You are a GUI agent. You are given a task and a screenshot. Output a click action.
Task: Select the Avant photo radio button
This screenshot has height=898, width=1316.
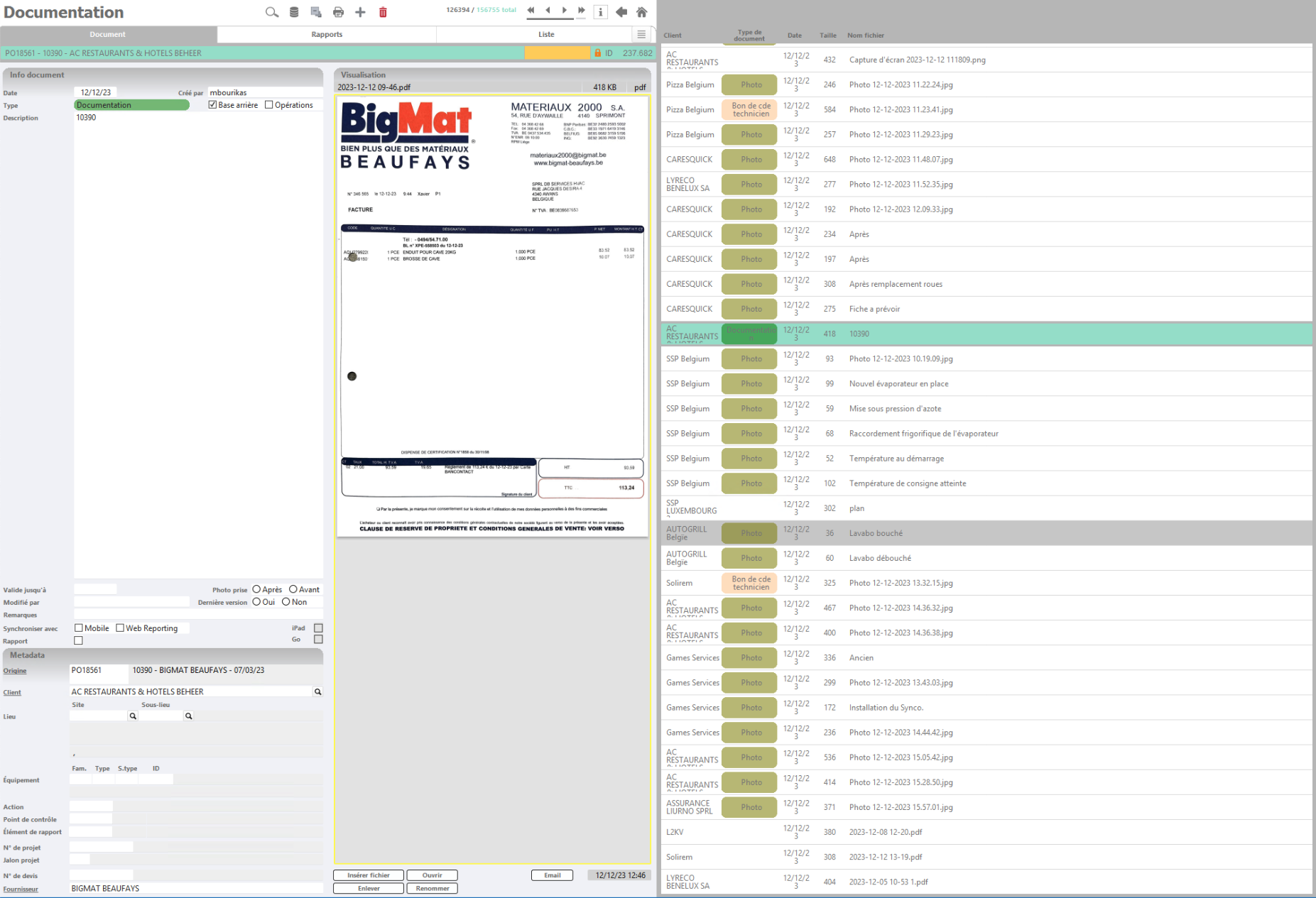pyautogui.click(x=293, y=589)
